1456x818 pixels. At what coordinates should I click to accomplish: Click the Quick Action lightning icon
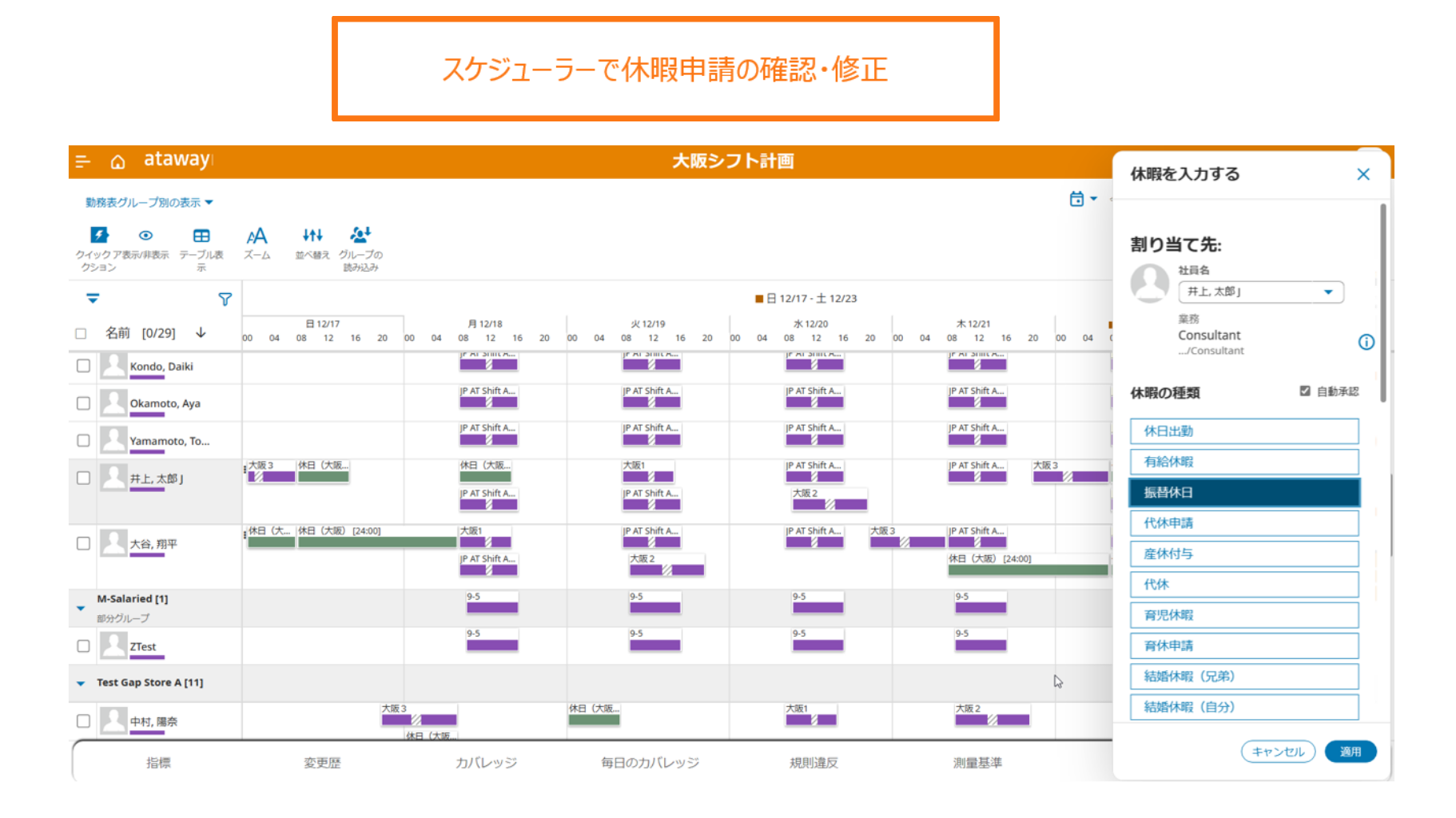pos(99,235)
